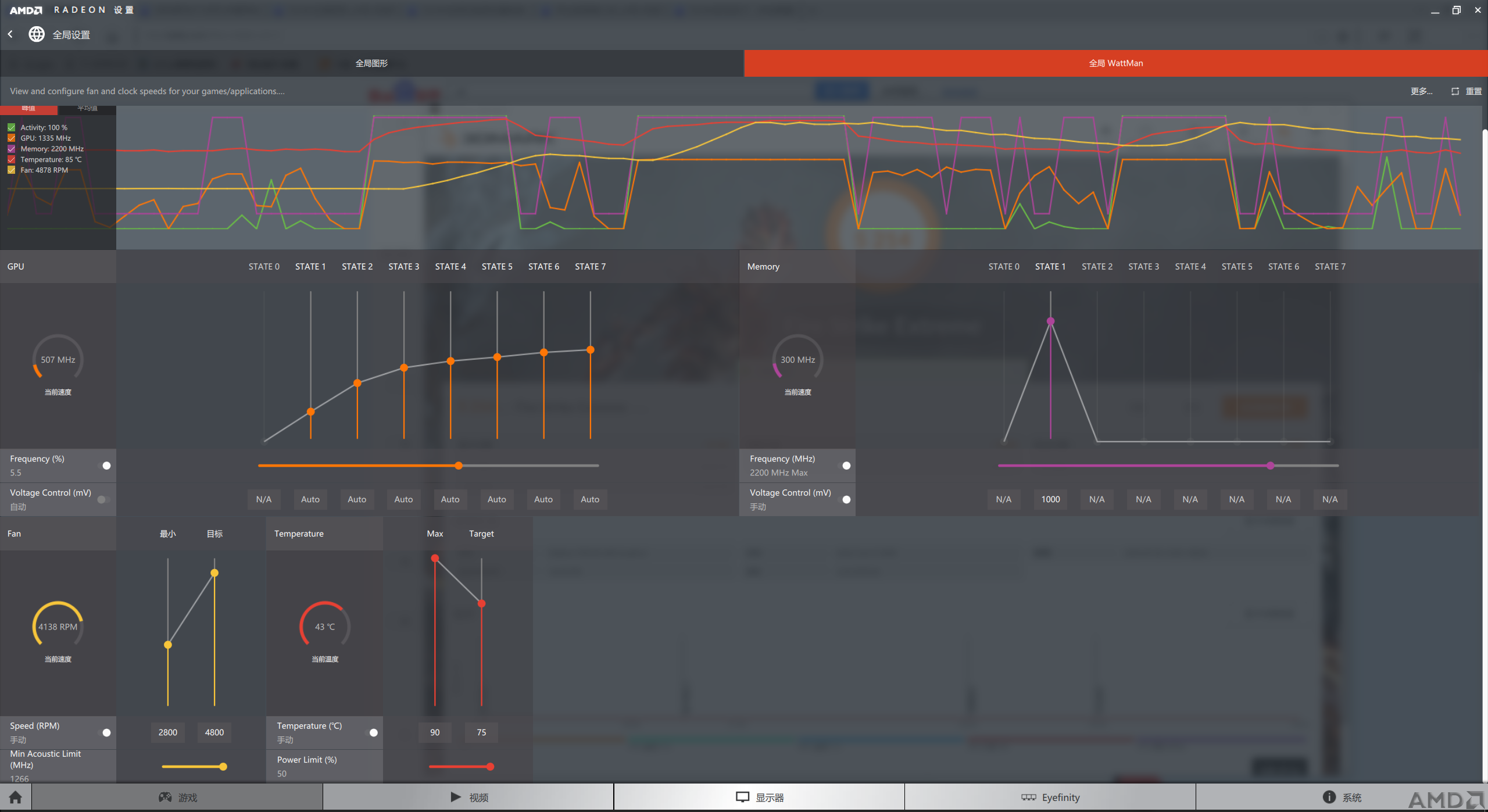Click GPU STATE 1 Auto voltage box

pyautogui.click(x=310, y=499)
